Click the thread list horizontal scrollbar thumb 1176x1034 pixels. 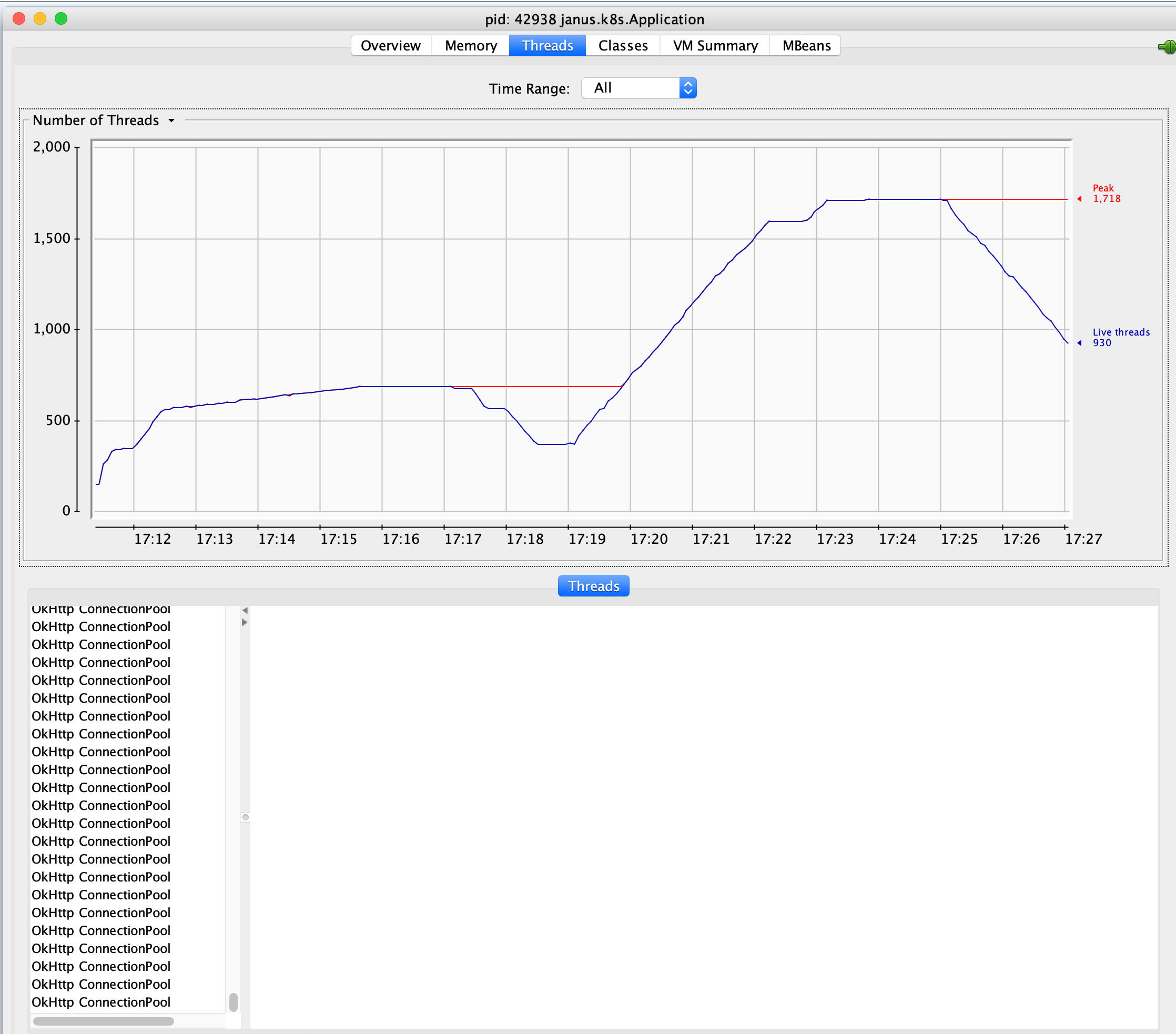coord(104,1021)
